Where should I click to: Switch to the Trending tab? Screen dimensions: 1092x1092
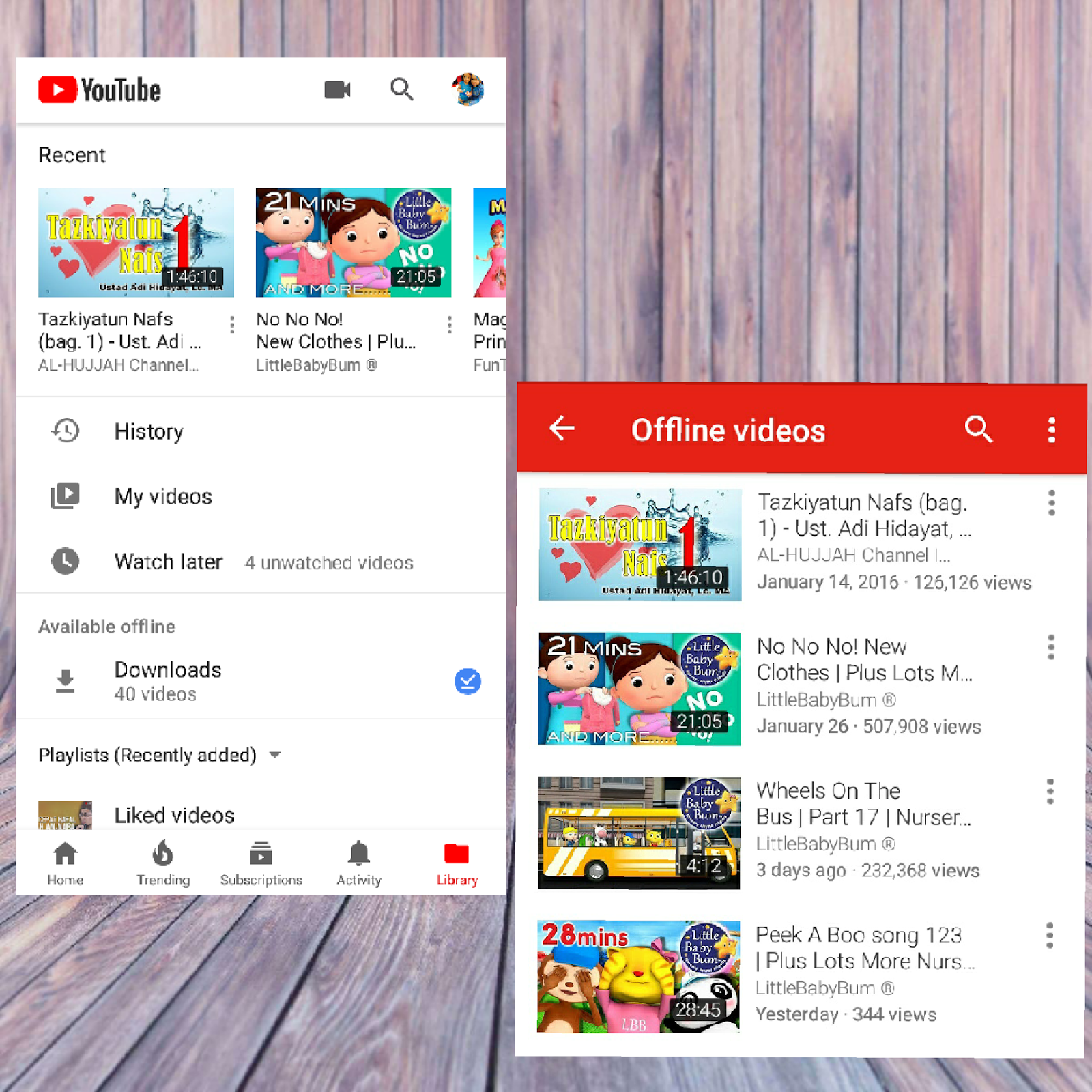[x=162, y=863]
